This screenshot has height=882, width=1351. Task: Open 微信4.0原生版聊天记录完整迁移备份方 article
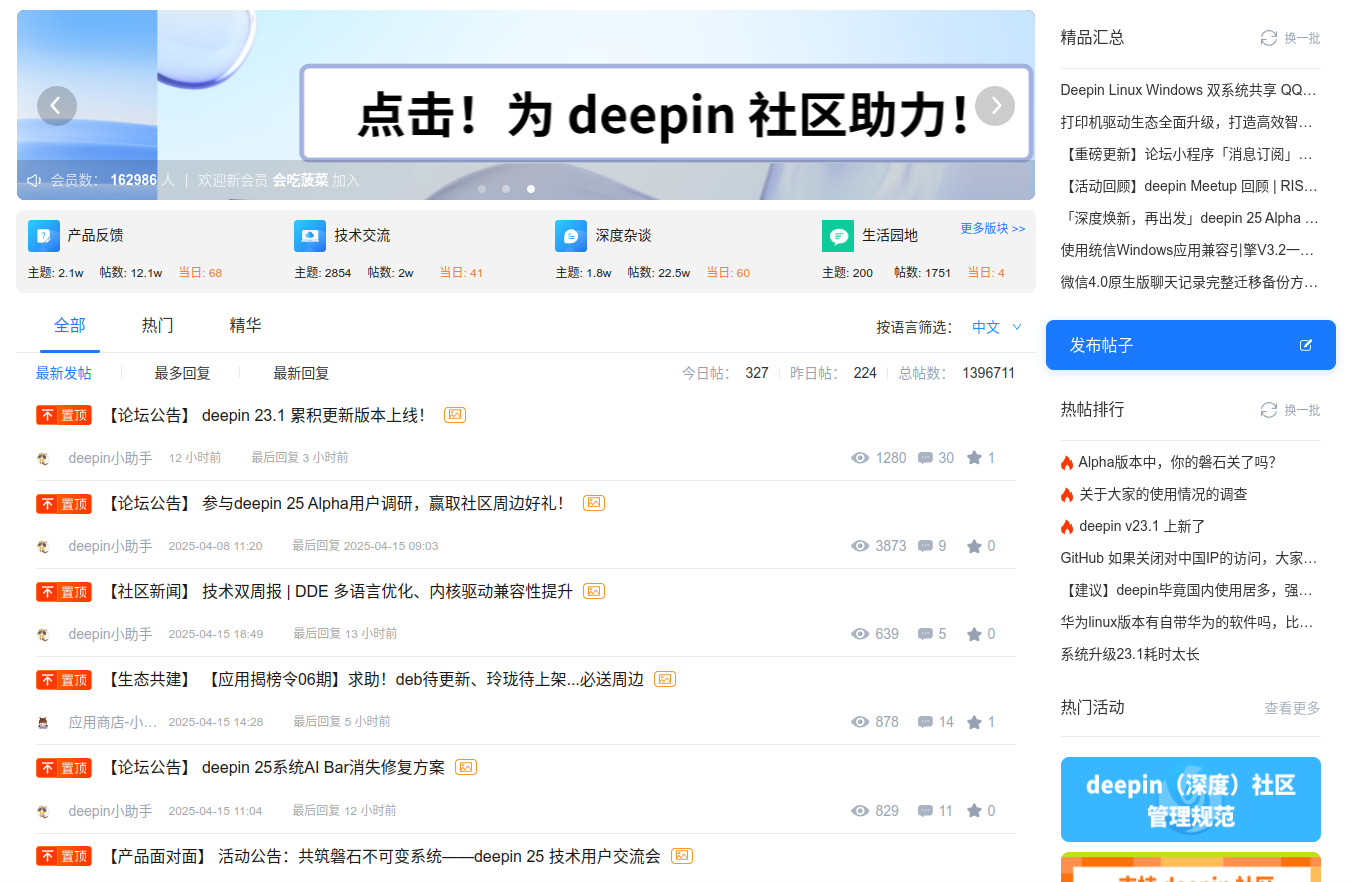coord(1189,282)
